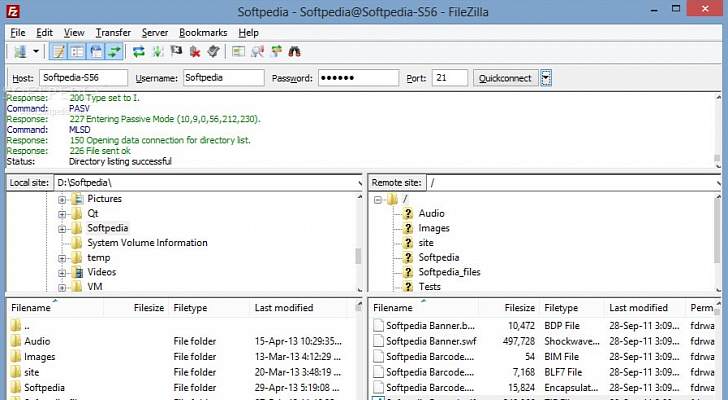Open the Bookmarks menu
The height and width of the screenshot is (400, 728).
point(203,32)
